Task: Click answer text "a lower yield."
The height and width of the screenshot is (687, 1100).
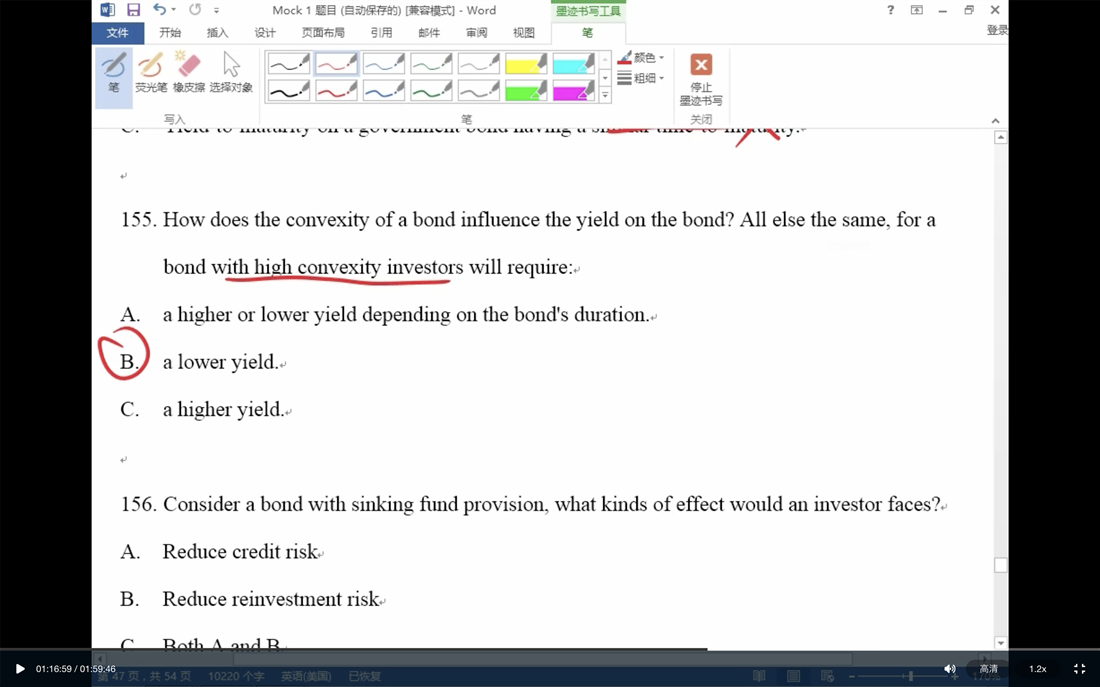Action: pos(220,362)
